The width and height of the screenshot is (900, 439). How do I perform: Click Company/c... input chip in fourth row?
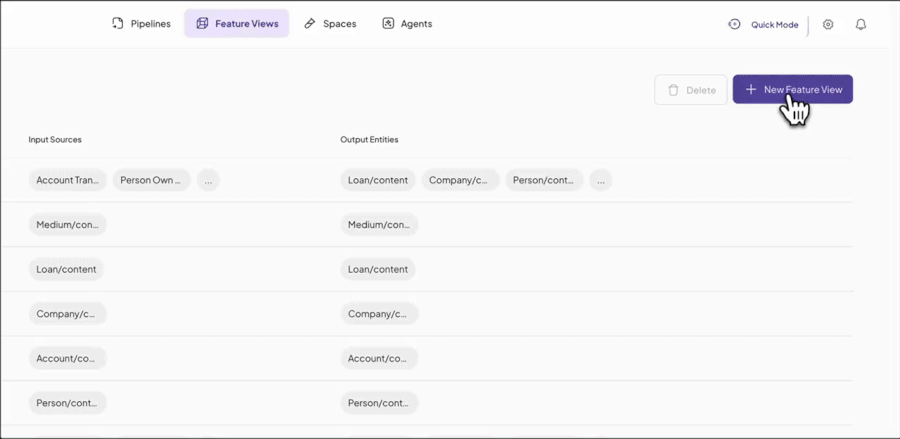(68, 314)
